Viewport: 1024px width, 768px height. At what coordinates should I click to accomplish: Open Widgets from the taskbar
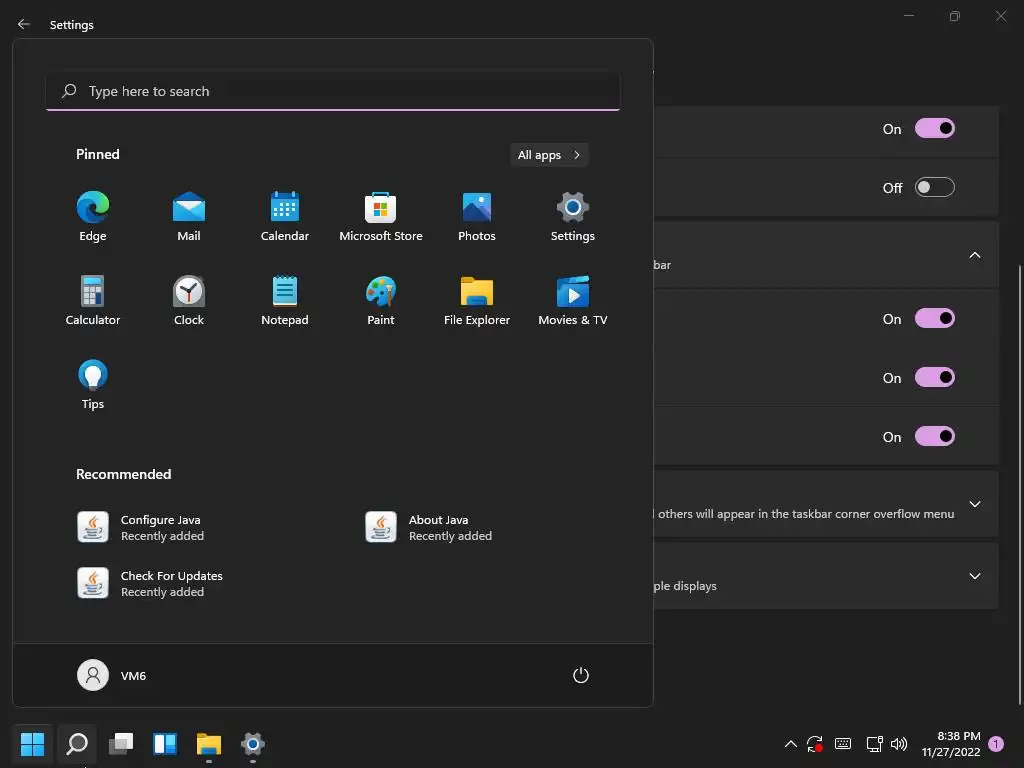[x=165, y=743]
